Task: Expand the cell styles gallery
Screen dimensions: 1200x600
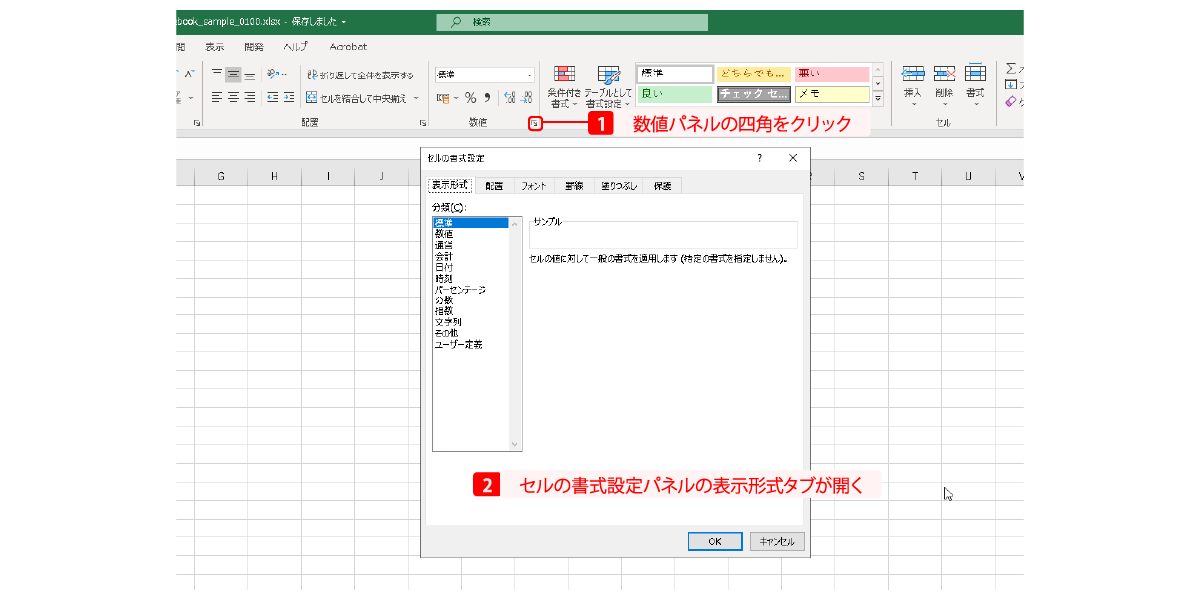Action: (x=878, y=99)
